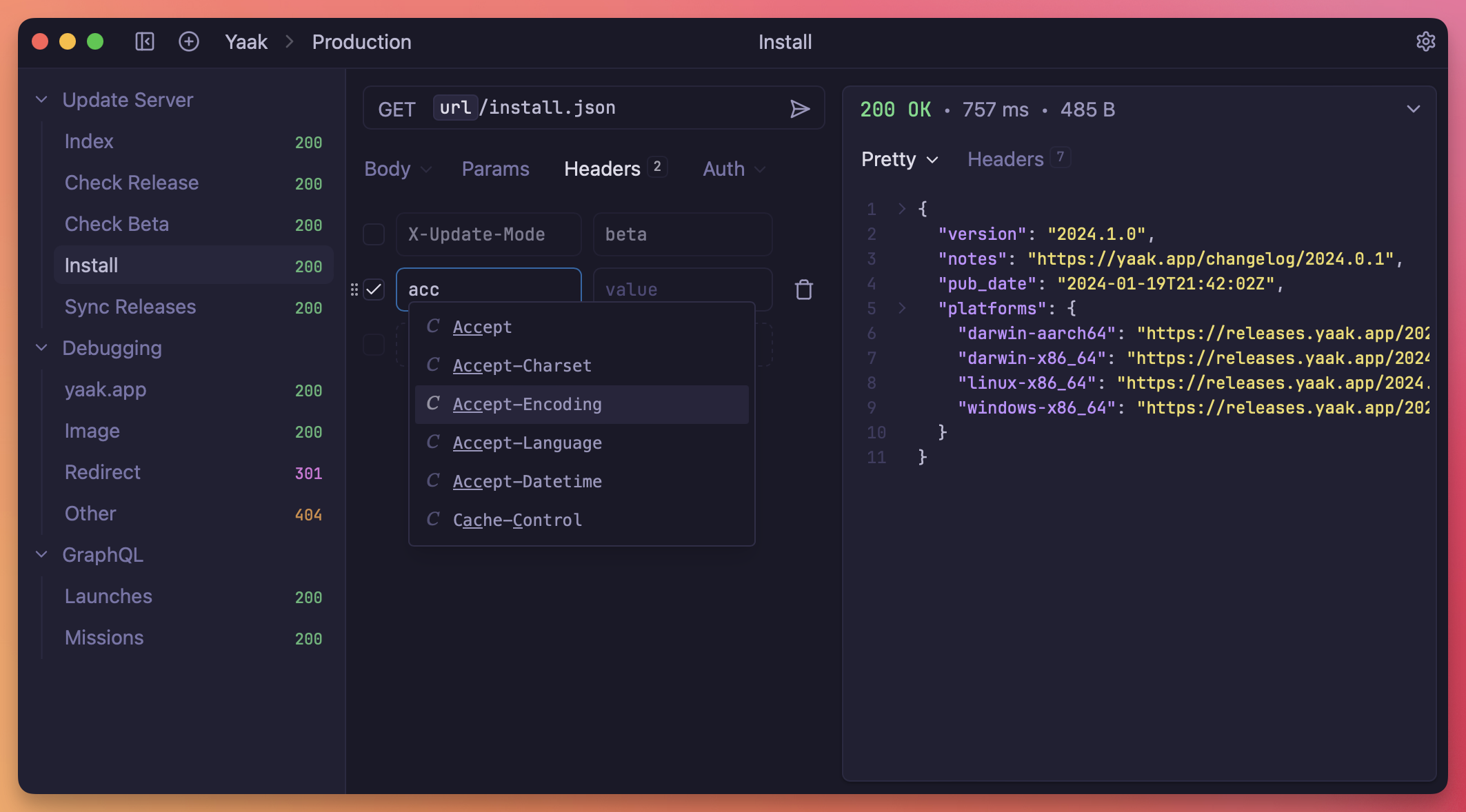Select Accept-Language from autocomplete list
The height and width of the screenshot is (812, 1466).
click(x=527, y=443)
